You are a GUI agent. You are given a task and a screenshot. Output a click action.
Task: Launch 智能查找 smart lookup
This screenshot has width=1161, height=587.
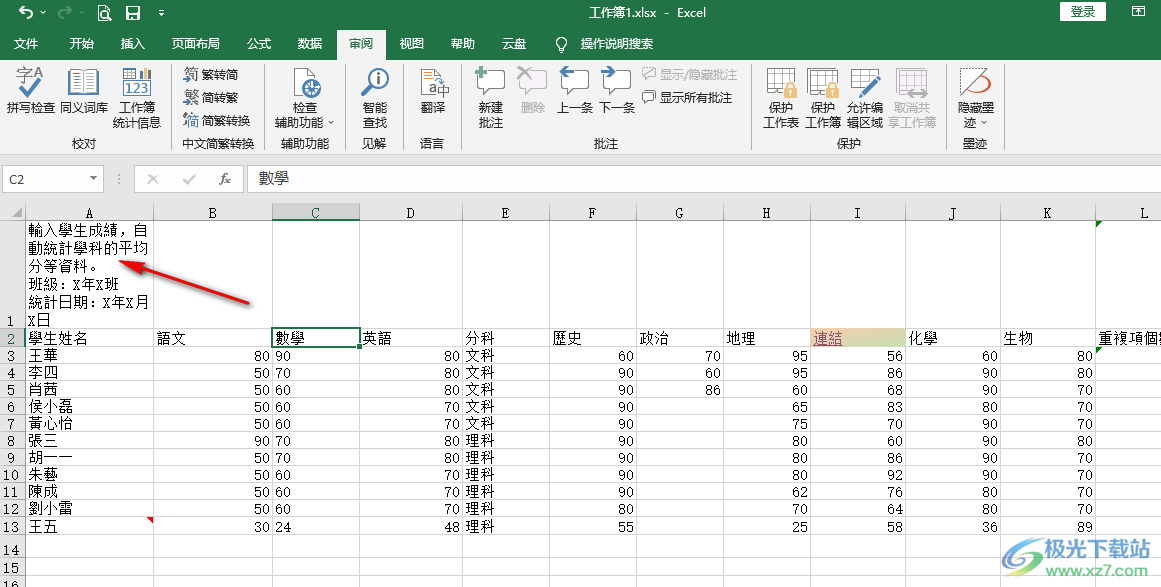coord(375,98)
